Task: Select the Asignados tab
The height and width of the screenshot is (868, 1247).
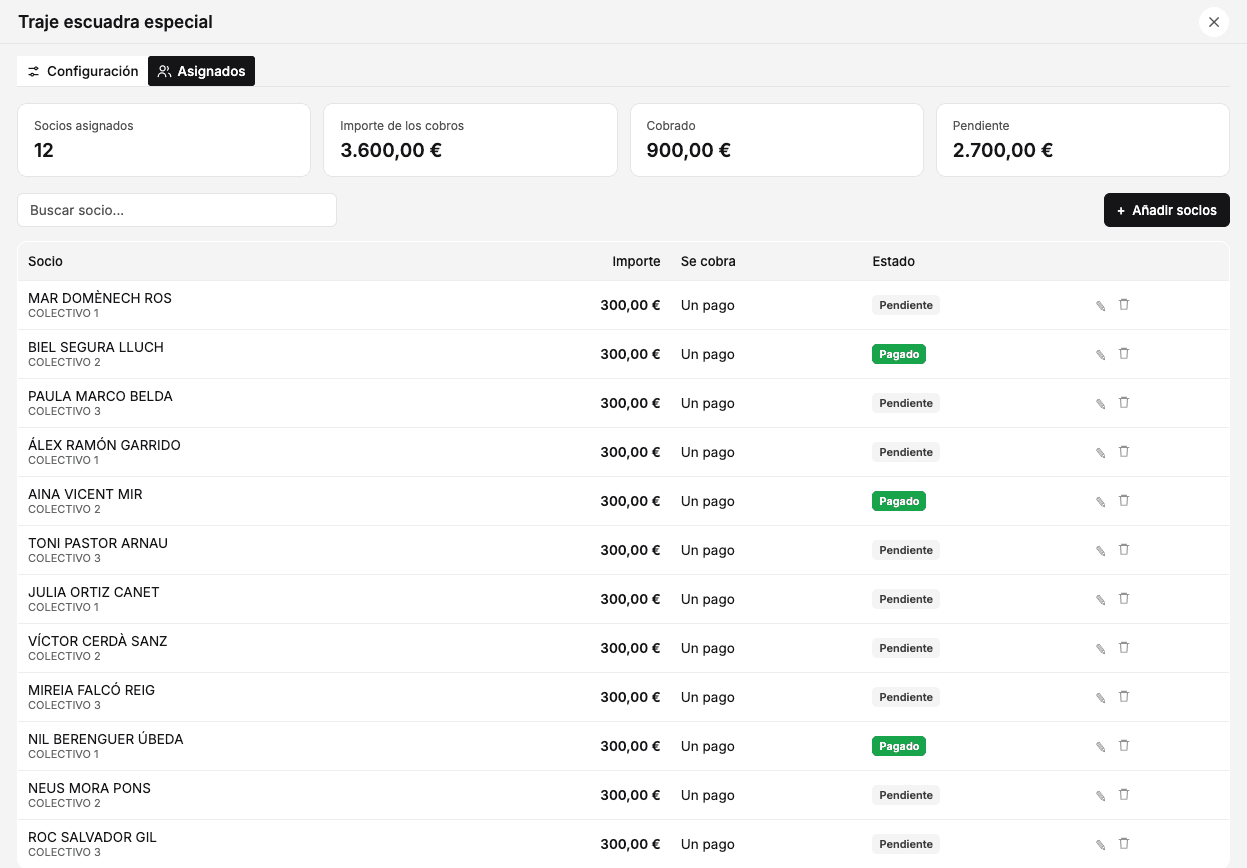Action: click(x=201, y=71)
